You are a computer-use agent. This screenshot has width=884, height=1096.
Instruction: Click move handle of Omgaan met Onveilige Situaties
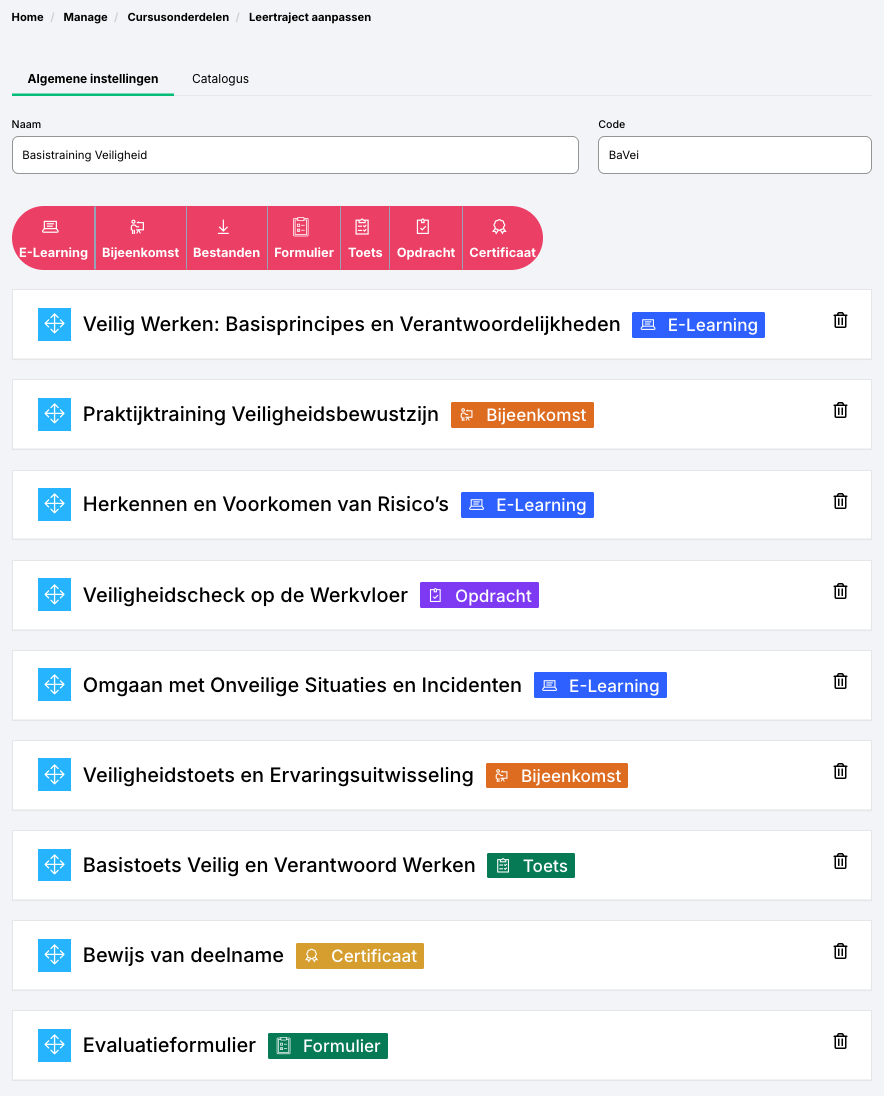54,685
